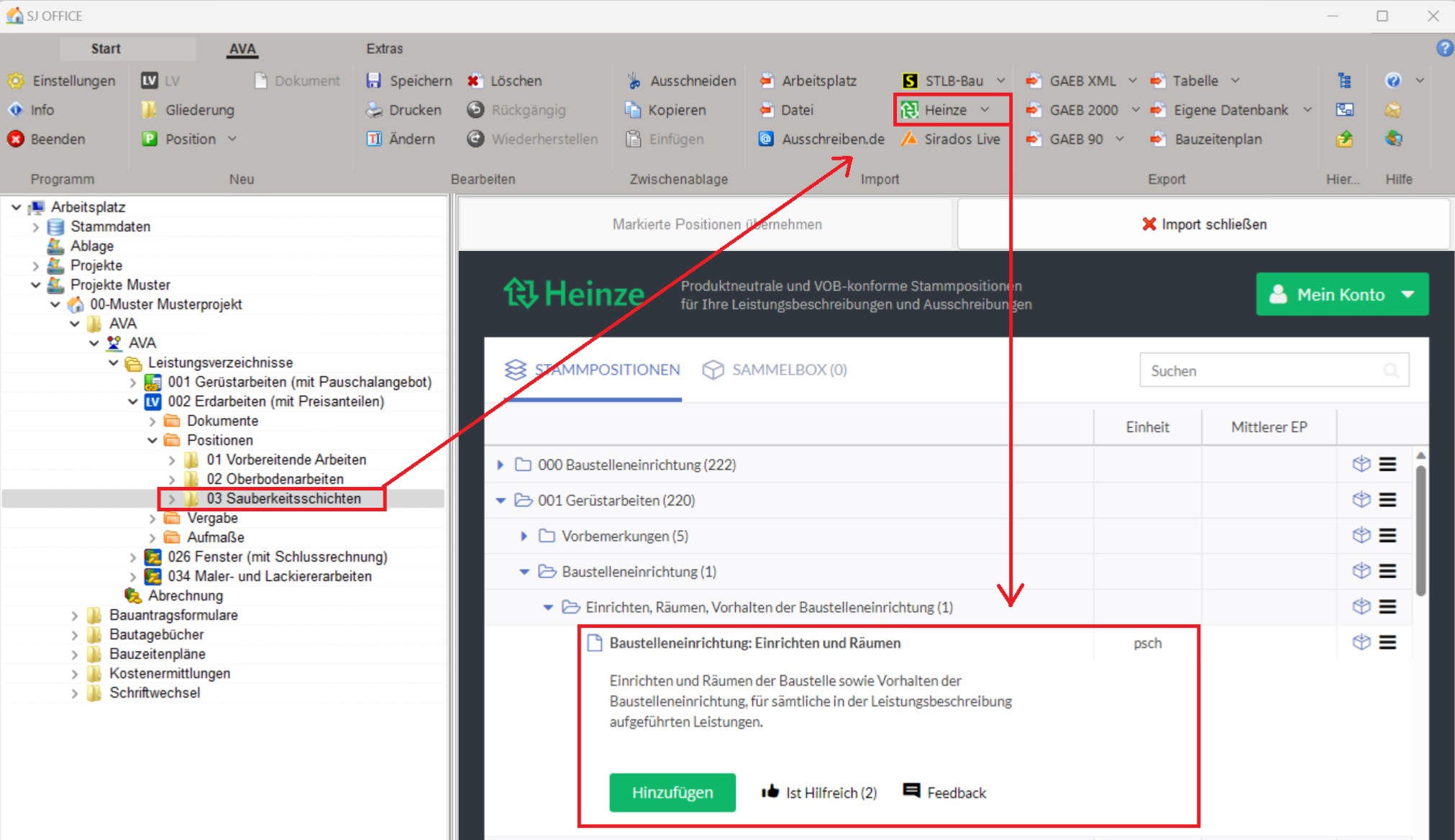Image resolution: width=1455 pixels, height=840 pixels.
Task: Click the Ändern edit icon
Action: pos(374,139)
